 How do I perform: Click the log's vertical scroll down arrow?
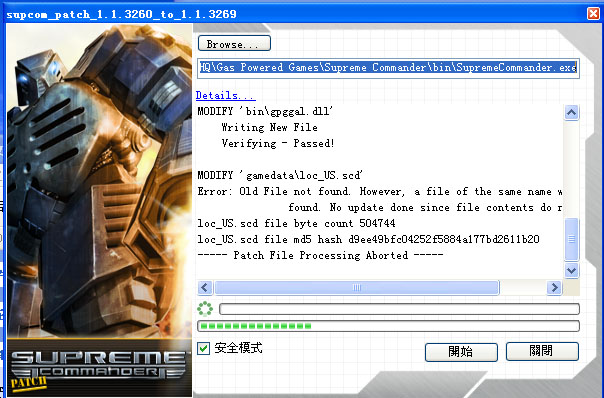[571, 270]
